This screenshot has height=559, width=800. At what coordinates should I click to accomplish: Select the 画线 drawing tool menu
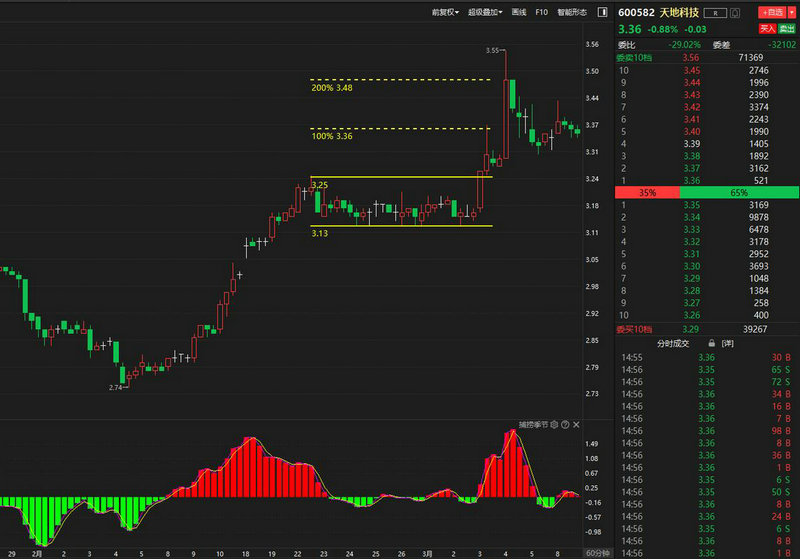pos(519,12)
